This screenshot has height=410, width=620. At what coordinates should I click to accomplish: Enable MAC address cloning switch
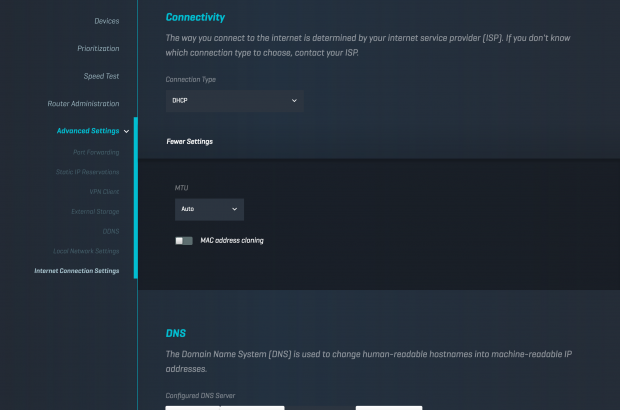pos(183,240)
